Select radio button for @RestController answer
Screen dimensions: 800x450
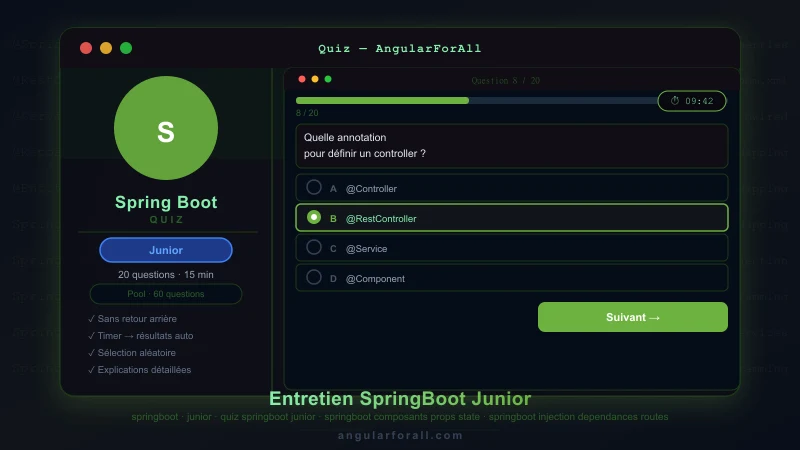point(314,217)
